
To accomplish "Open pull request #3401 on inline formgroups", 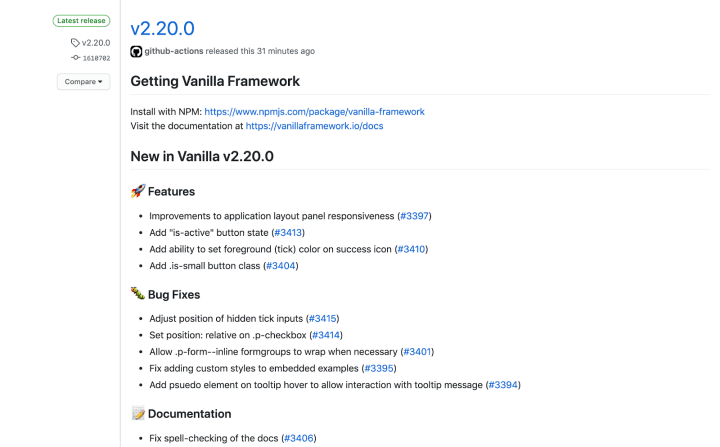I will [x=417, y=351].
